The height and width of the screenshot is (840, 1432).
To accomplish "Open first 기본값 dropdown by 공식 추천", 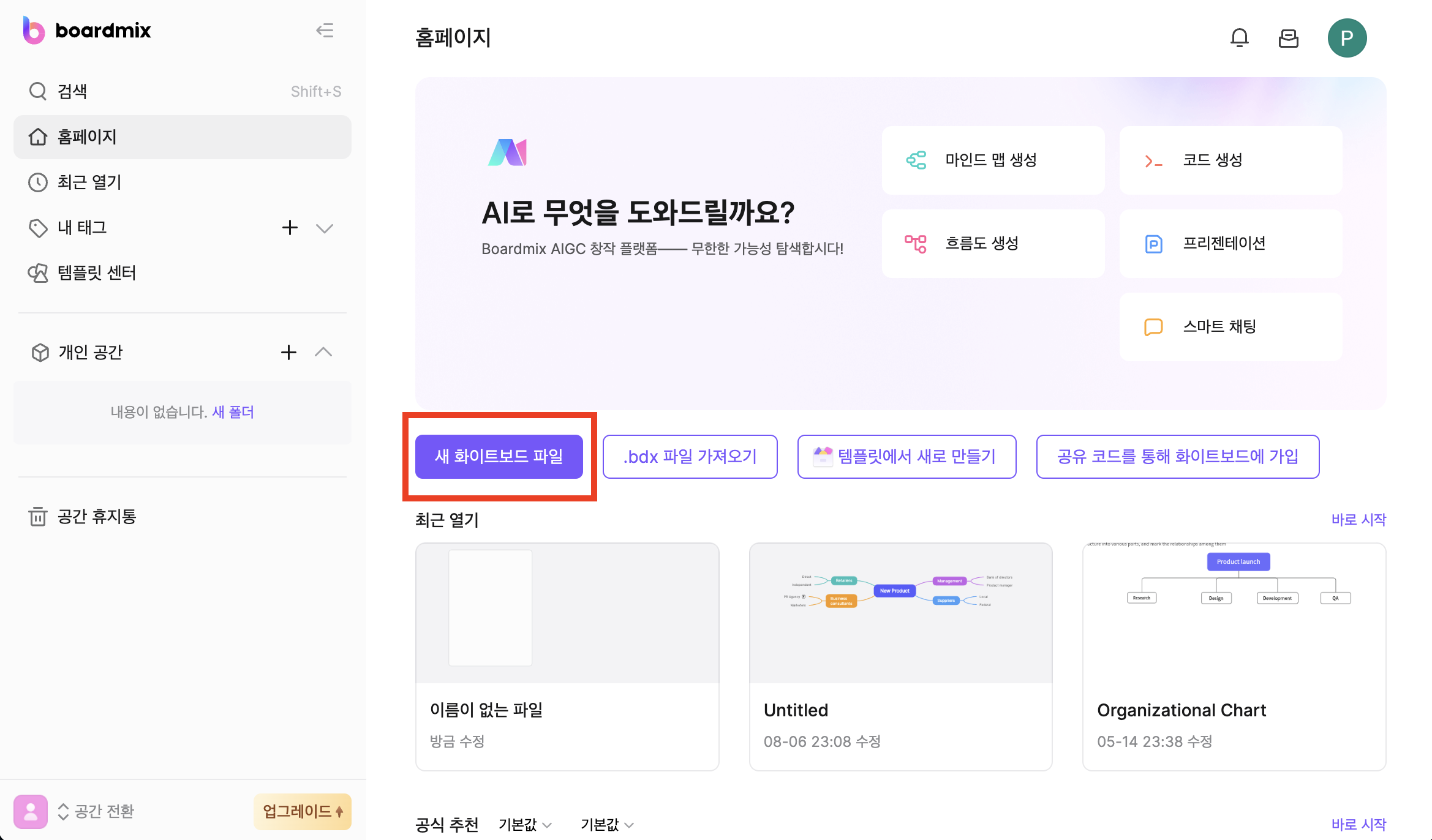I will pos(525,825).
